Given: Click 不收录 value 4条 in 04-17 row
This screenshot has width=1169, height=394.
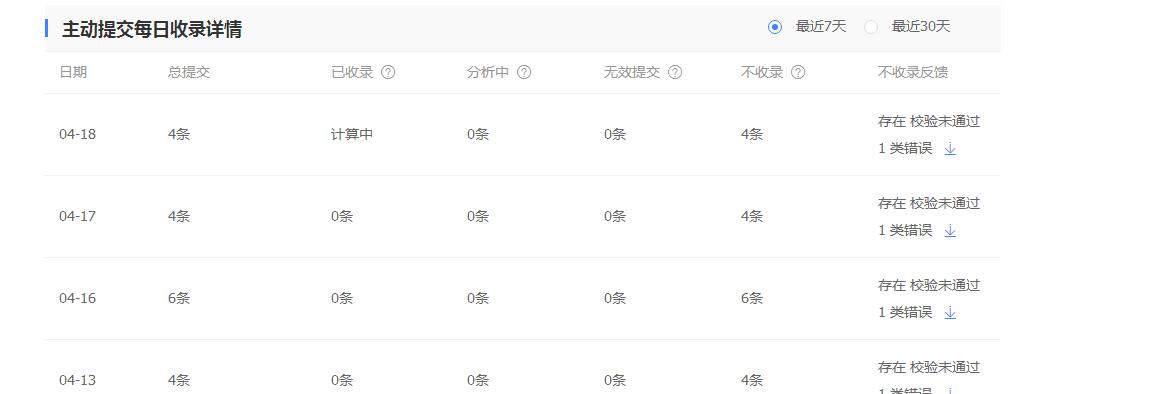Looking at the screenshot, I should click(x=752, y=216).
